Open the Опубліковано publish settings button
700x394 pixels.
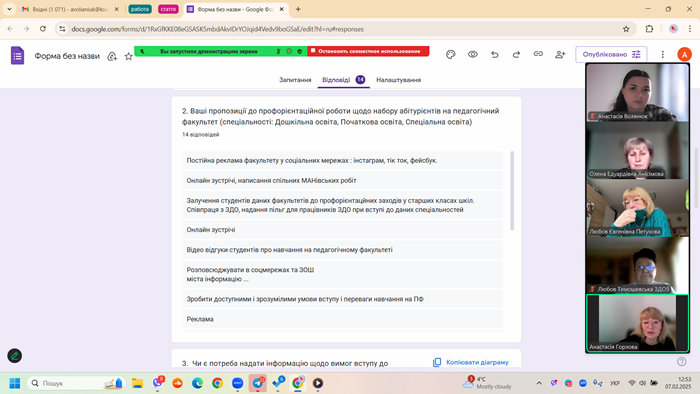[x=611, y=54]
